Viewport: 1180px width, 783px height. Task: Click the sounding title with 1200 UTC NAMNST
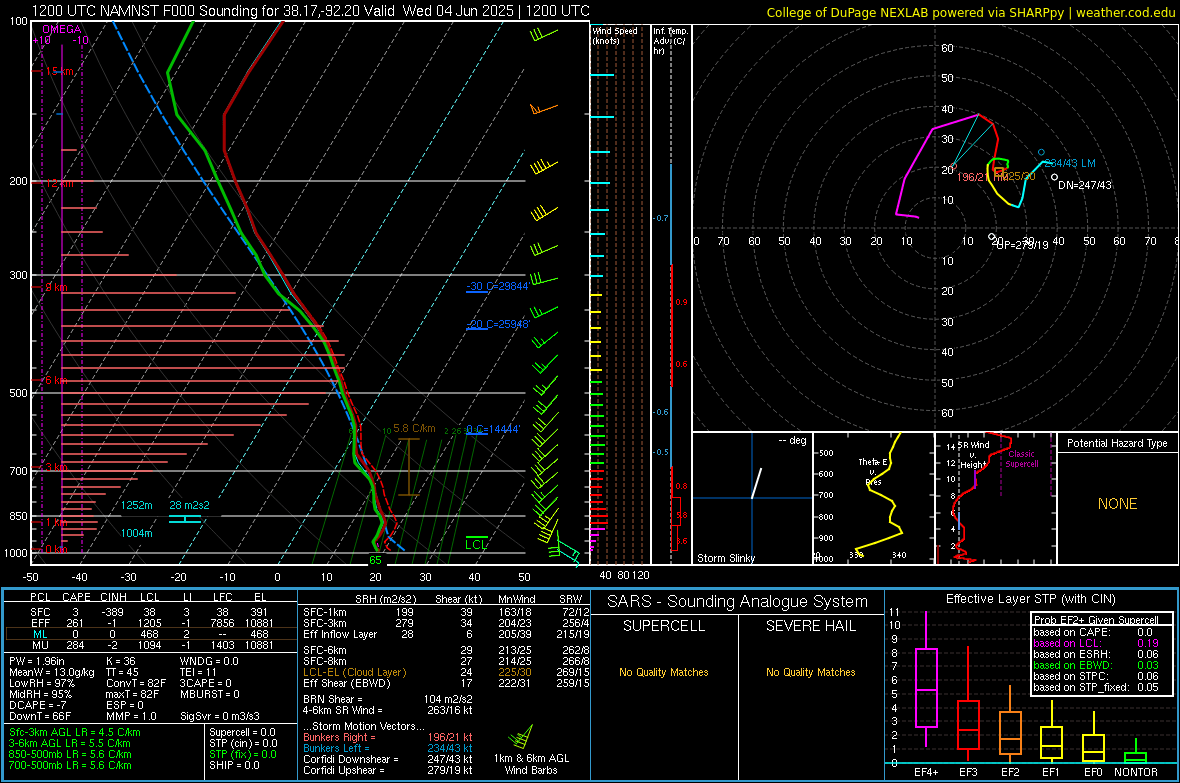(311, 11)
